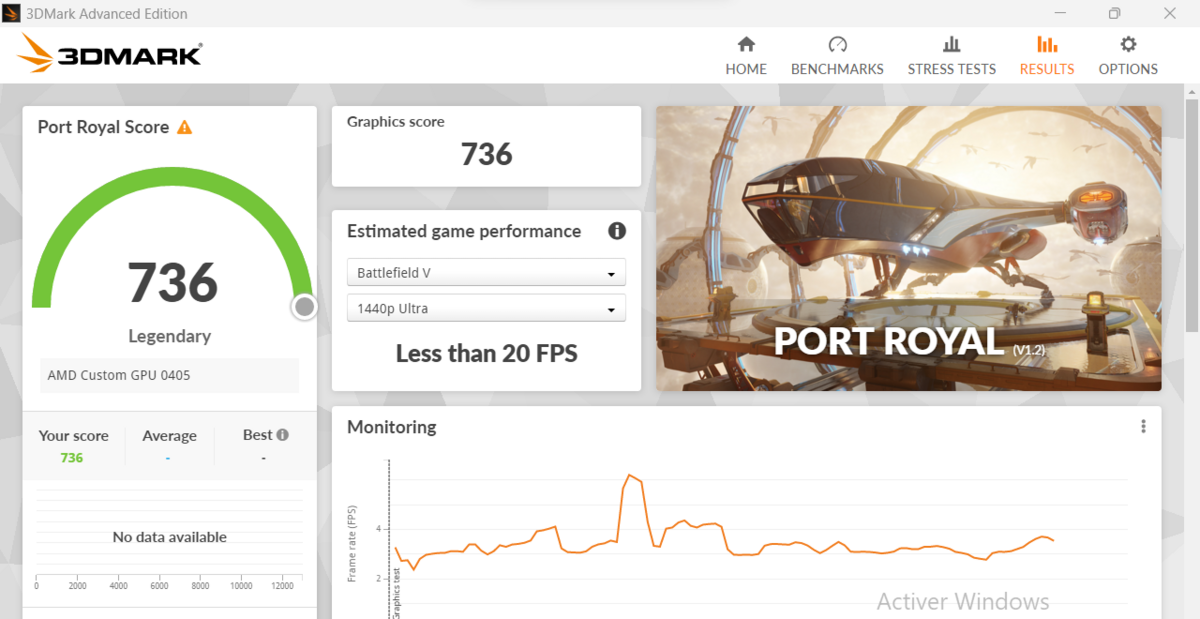
Task: Click the restore window button in title bar
Action: (1114, 13)
